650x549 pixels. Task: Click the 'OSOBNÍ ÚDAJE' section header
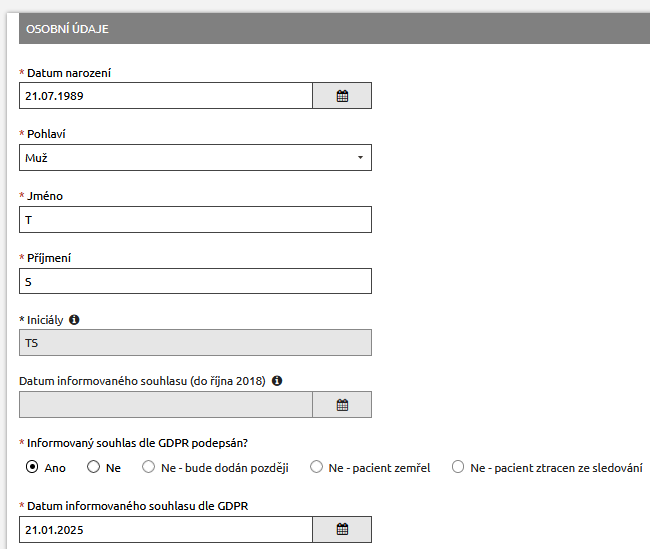click(x=68, y=29)
